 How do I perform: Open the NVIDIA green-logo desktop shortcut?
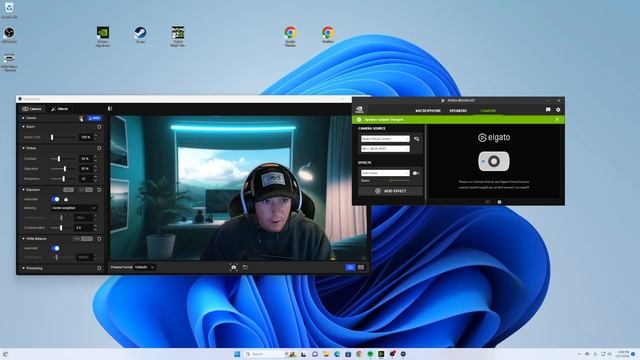click(x=102, y=36)
